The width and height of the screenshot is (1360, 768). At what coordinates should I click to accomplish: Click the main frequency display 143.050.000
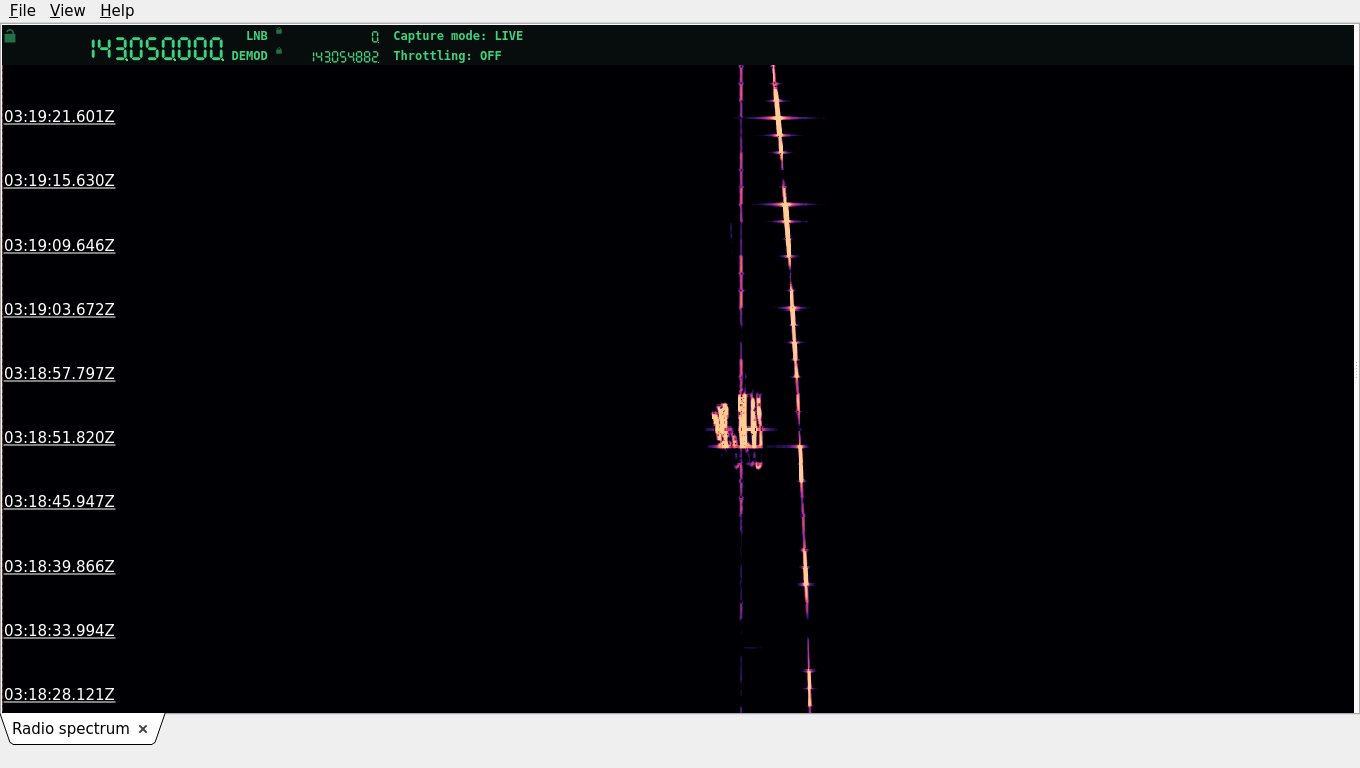157,49
